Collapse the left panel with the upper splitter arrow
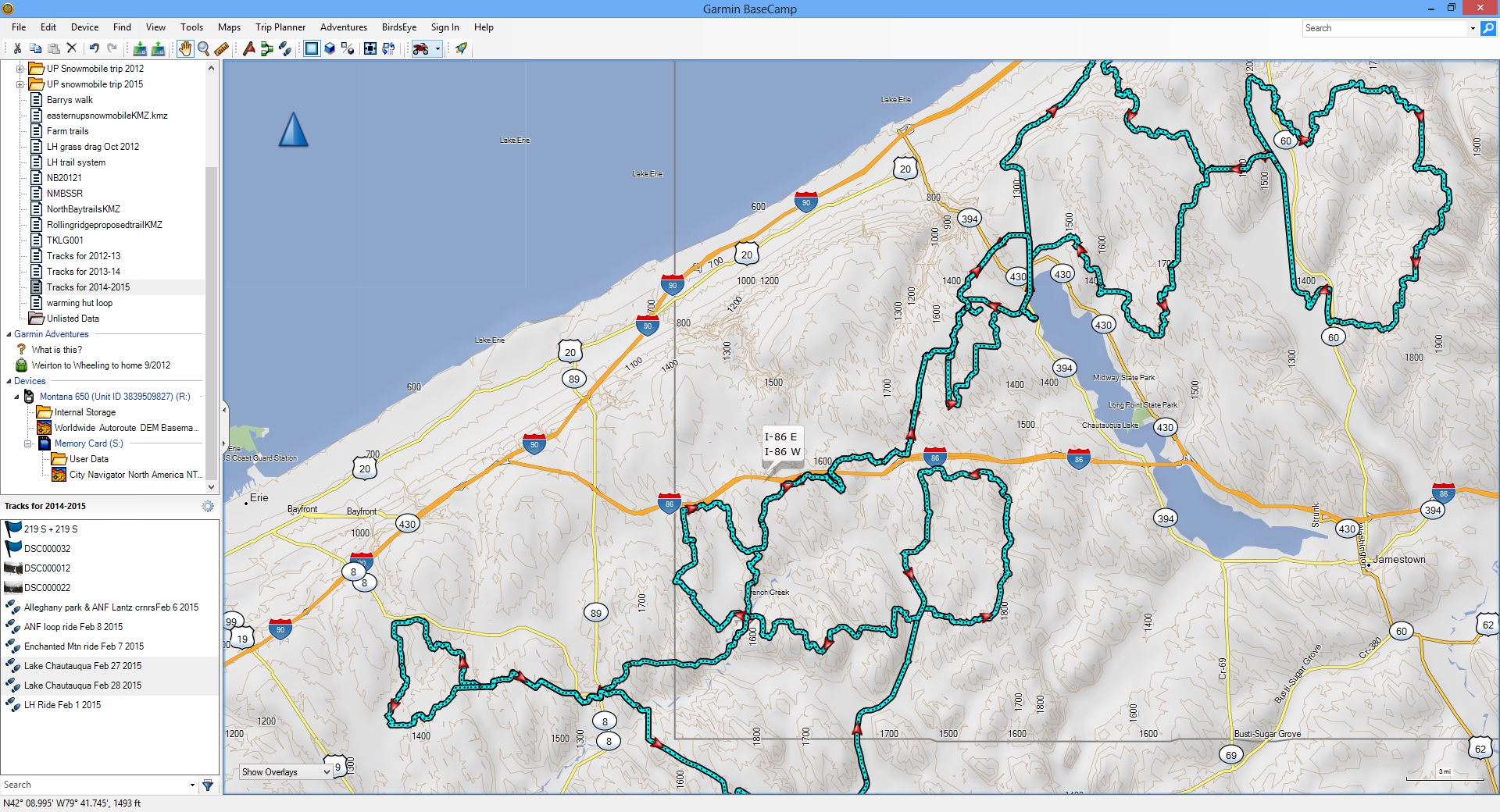 (x=224, y=408)
